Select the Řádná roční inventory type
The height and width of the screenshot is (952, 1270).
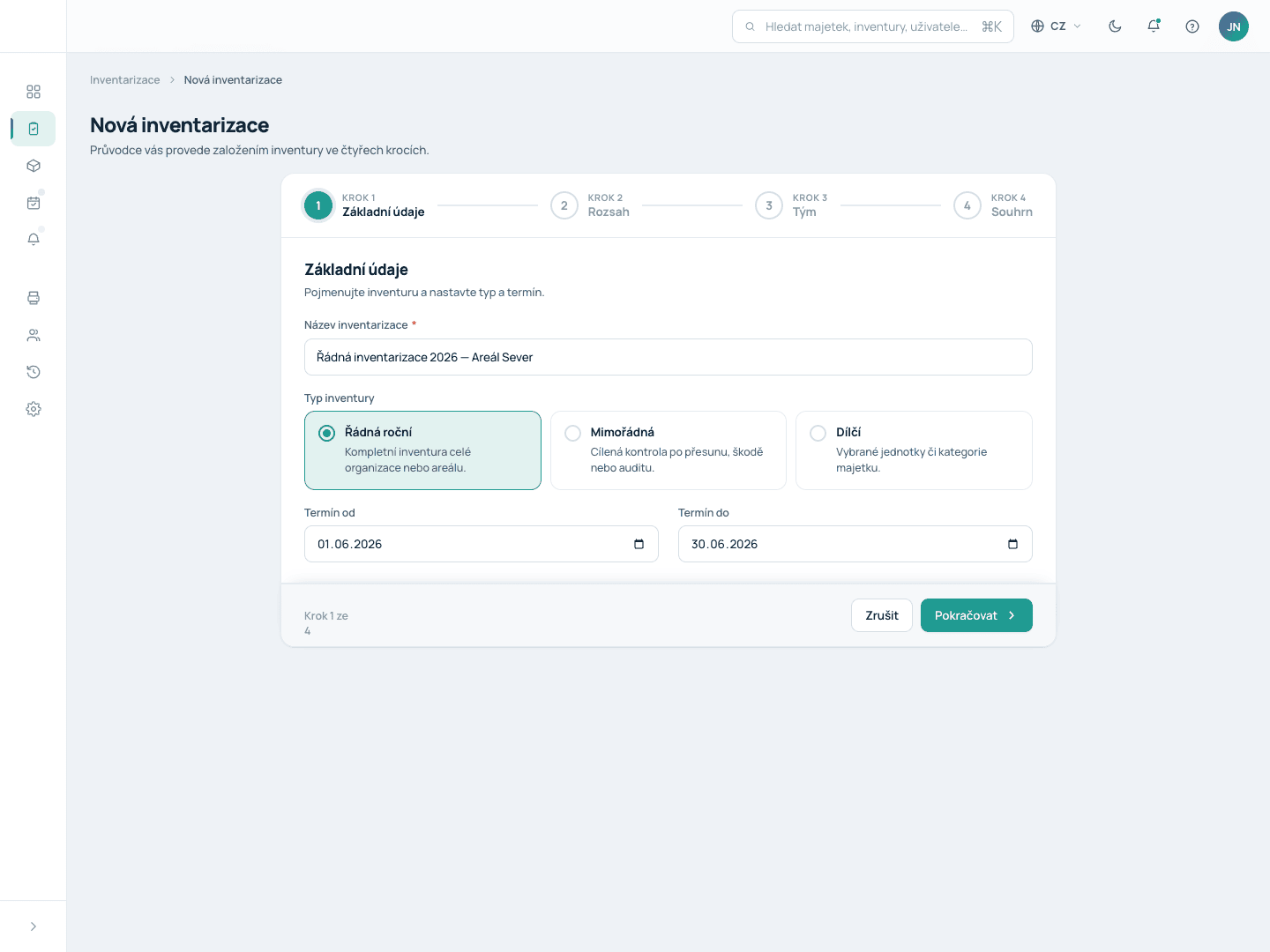[422, 450]
